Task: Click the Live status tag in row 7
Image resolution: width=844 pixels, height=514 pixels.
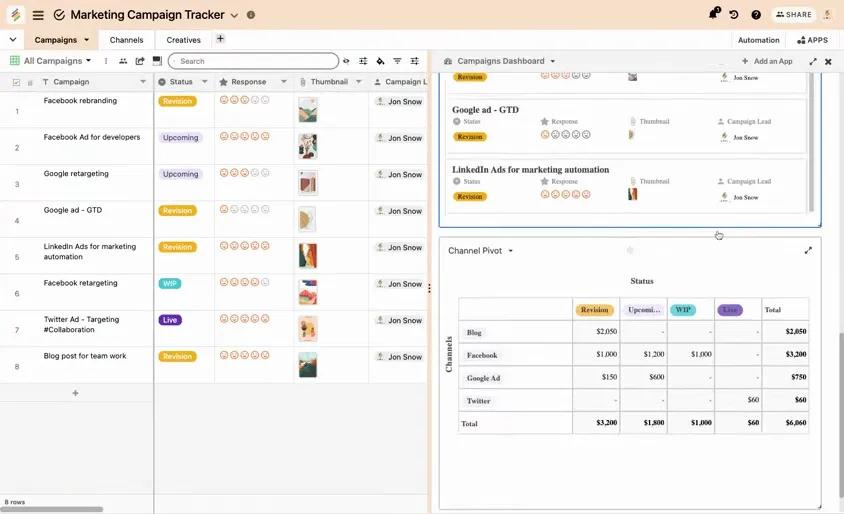Action: tap(170, 320)
